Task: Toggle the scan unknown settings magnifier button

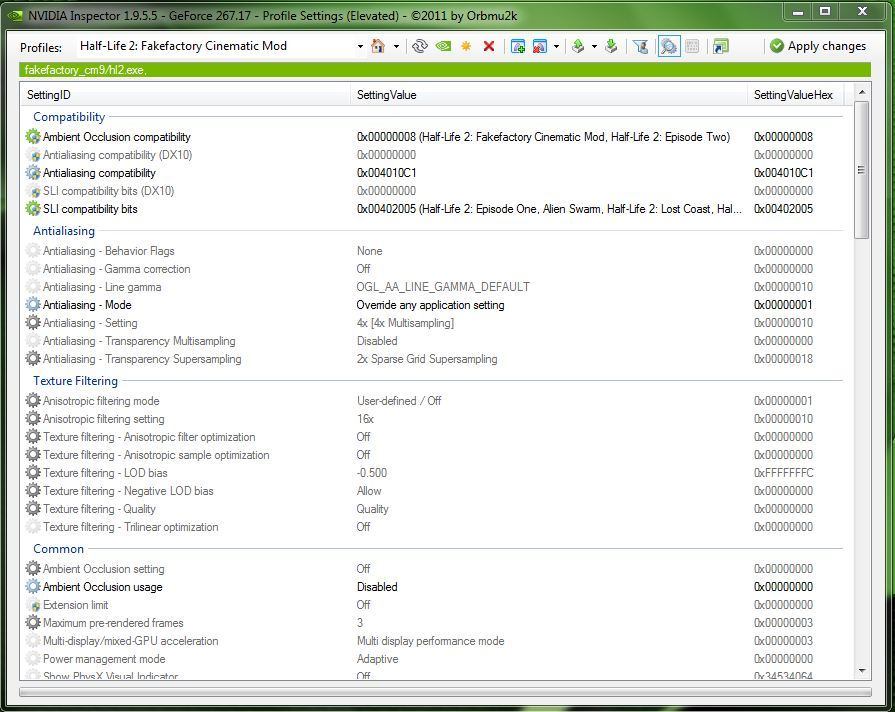Action: 669,46
